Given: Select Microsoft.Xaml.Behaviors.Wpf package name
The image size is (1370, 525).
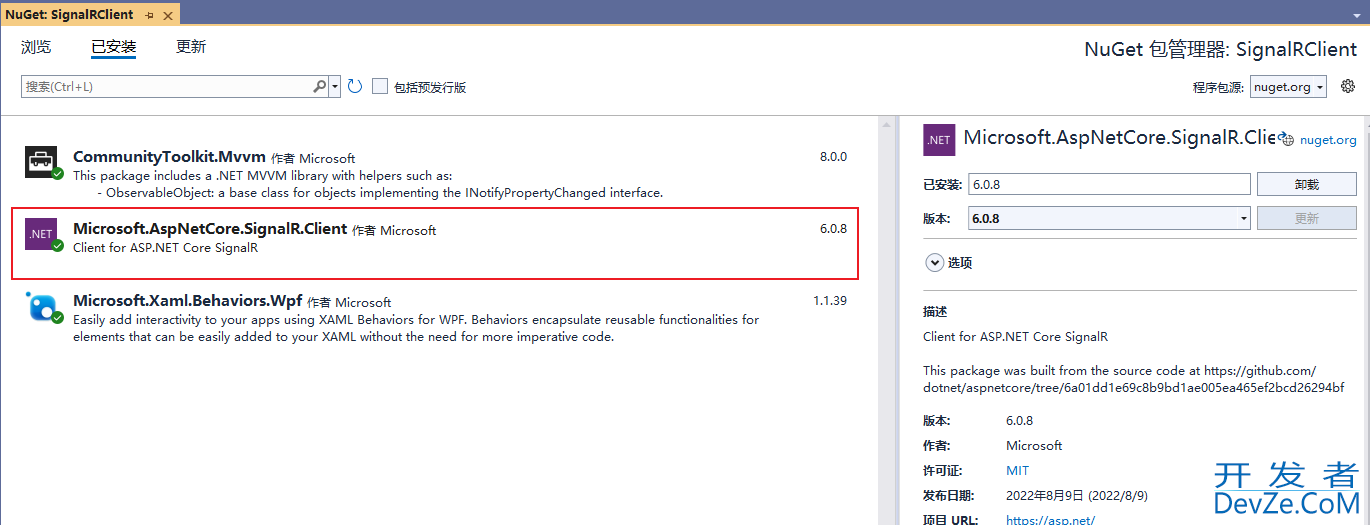Looking at the screenshot, I should coord(187,301).
